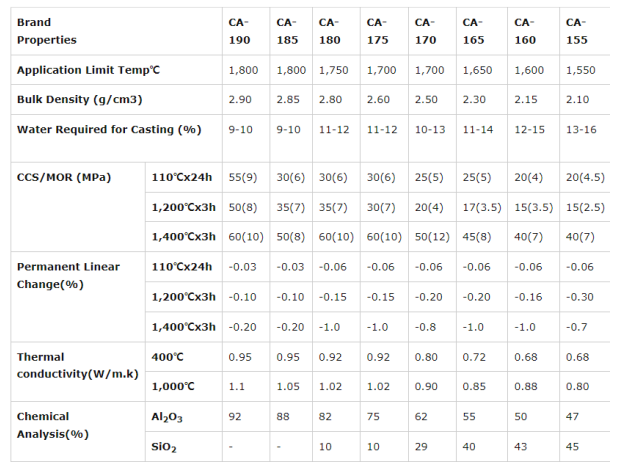619x472 pixels.
Task: Click the CA-190 column header
Action: (240, 31)
